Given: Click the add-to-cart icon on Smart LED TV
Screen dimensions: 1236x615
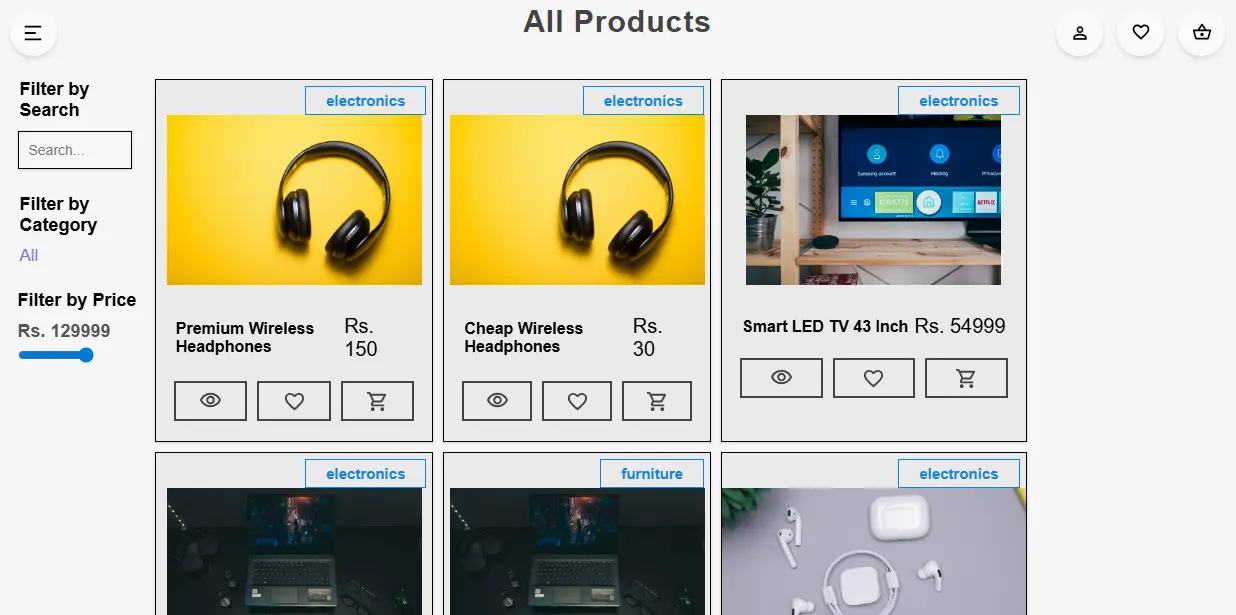Looking at the screenshot, I should [966, 377].
